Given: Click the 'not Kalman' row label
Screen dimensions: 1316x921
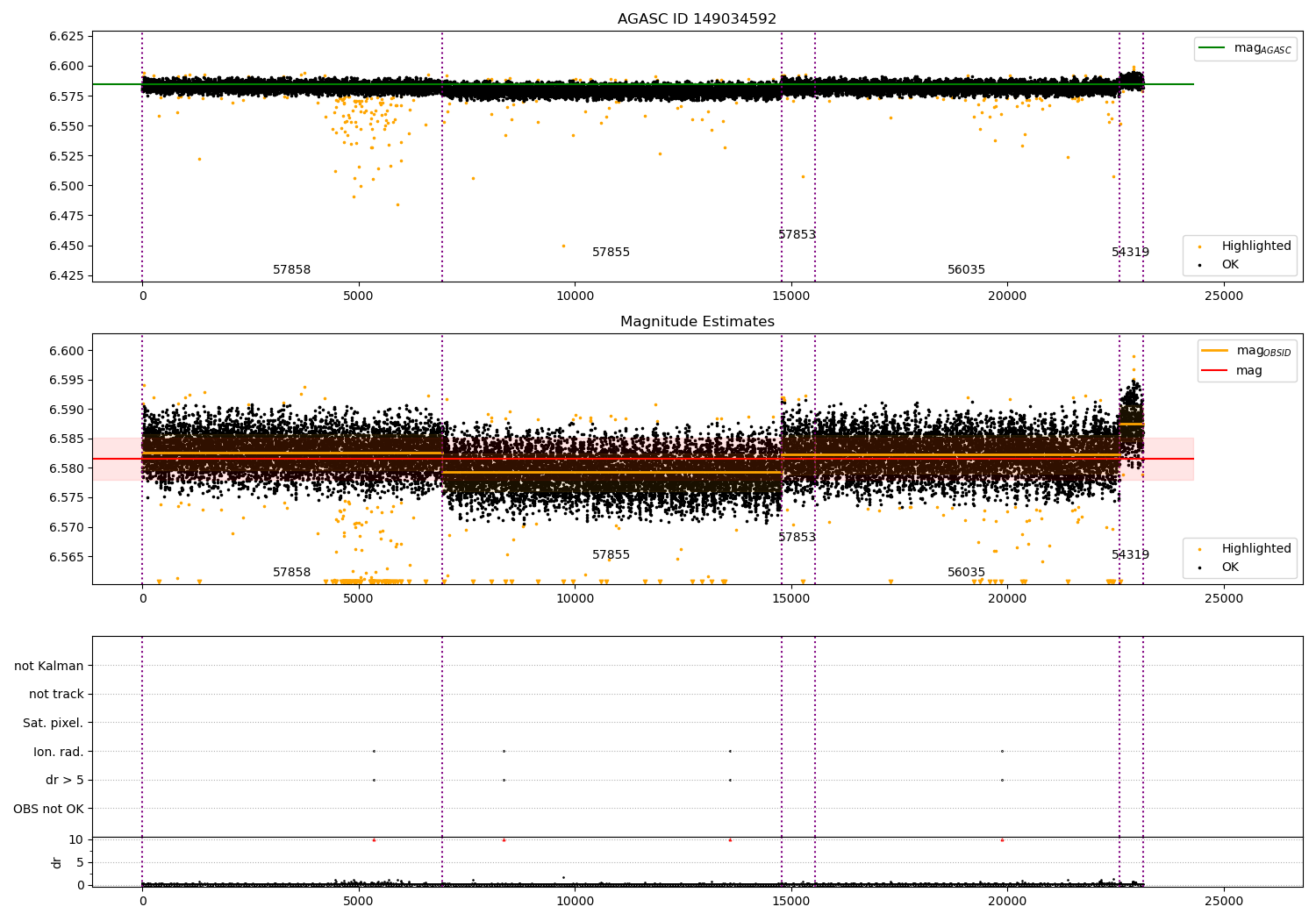Looking at the screenshot, I should pyautogui.click(x=49, y=666).
